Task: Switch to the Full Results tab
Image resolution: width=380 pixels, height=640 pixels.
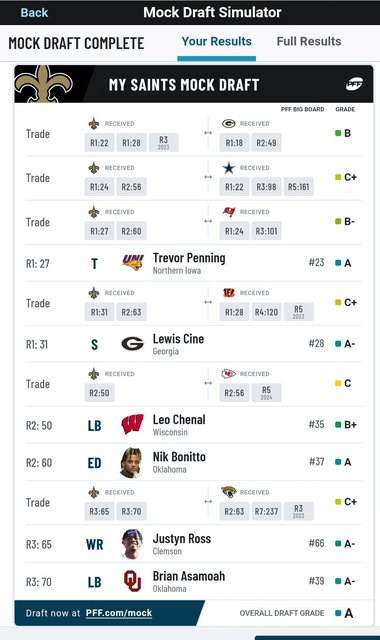Action: (x=309, y=41)
